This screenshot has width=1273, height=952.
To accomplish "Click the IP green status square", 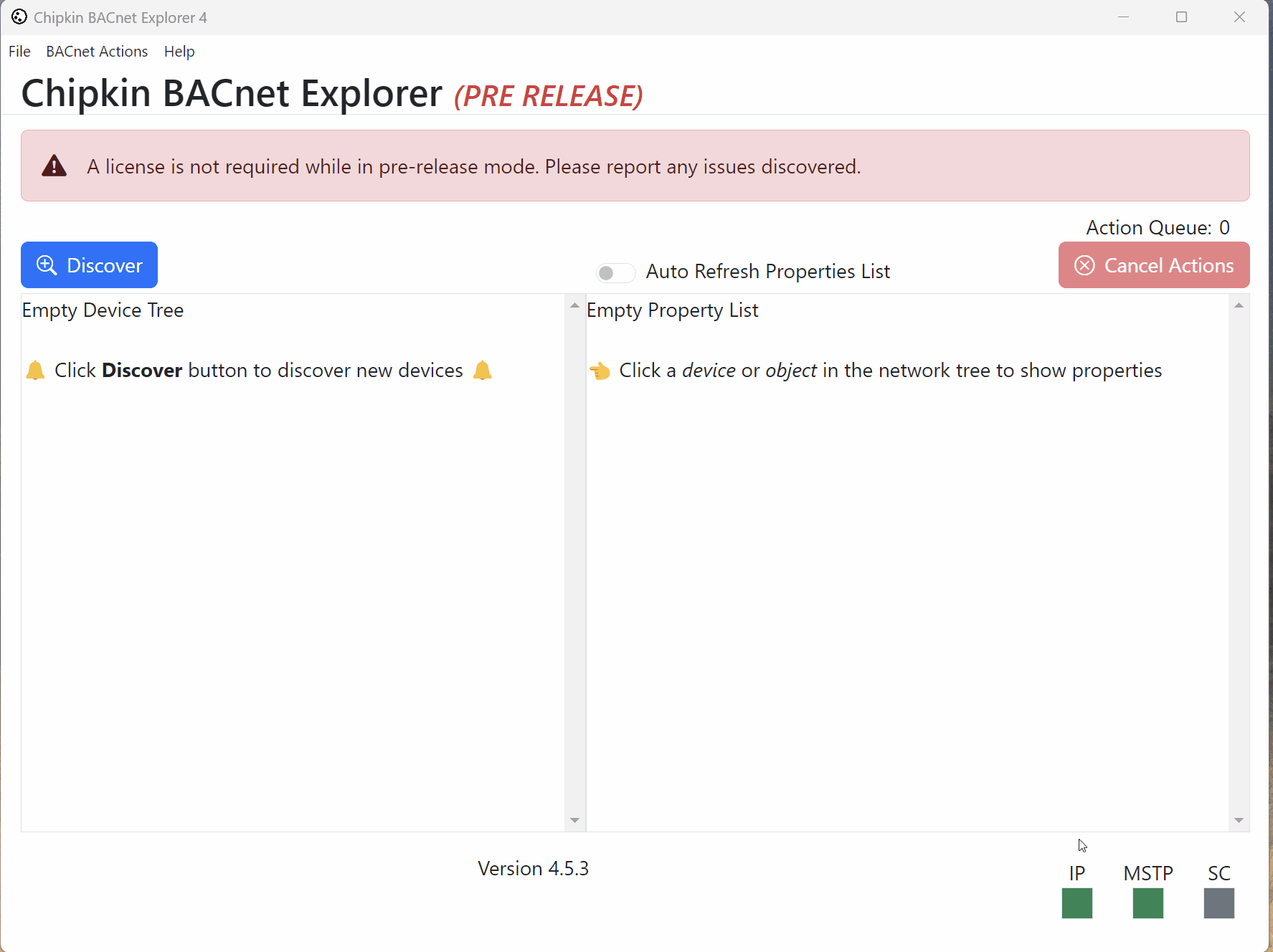I will [x=1077, y=903].
